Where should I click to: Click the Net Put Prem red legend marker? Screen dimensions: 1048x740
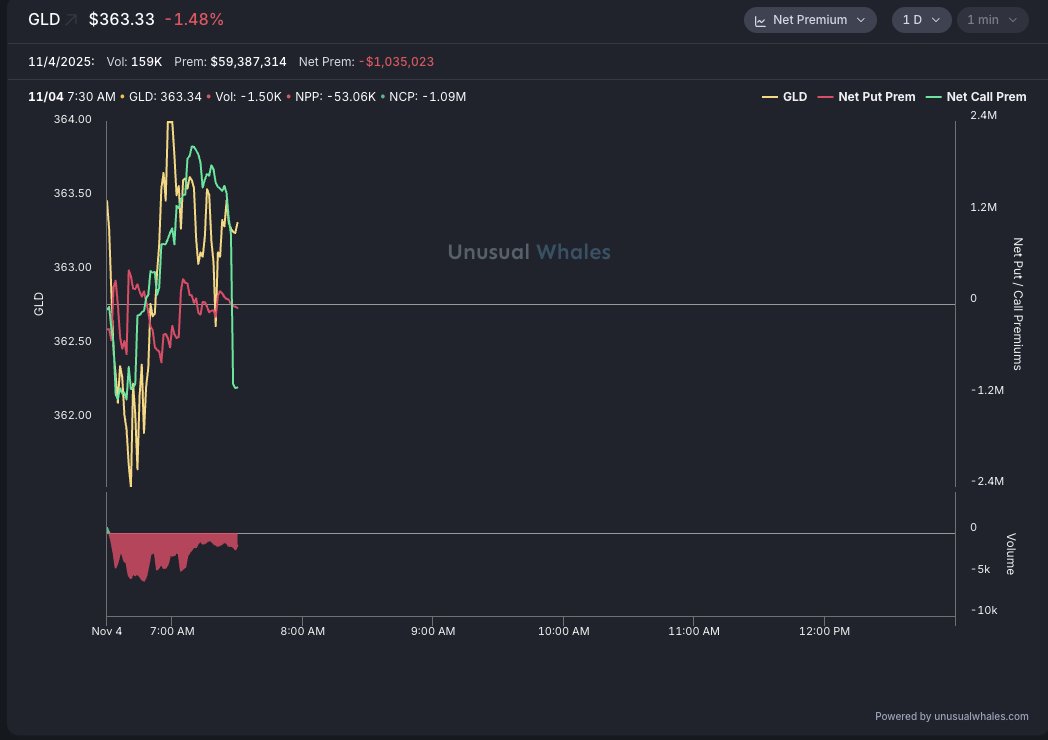point(826,97)
